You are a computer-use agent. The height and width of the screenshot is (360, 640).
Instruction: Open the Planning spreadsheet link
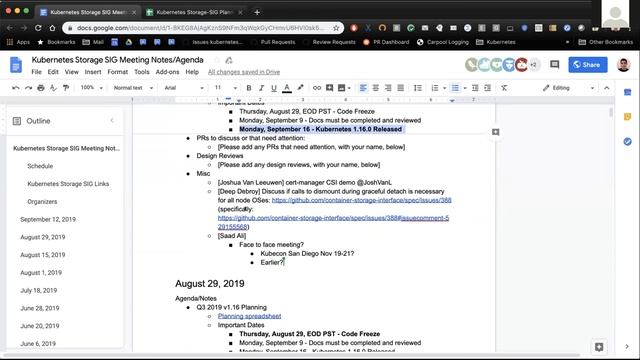(x=249, y=316)
